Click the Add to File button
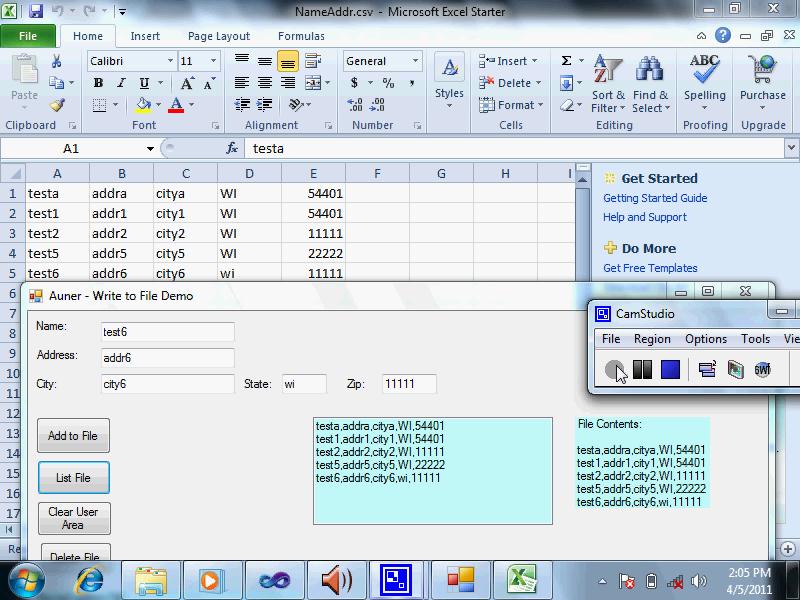Image resolution: width=800 pixels, height=600 pixels. [73, 436]
